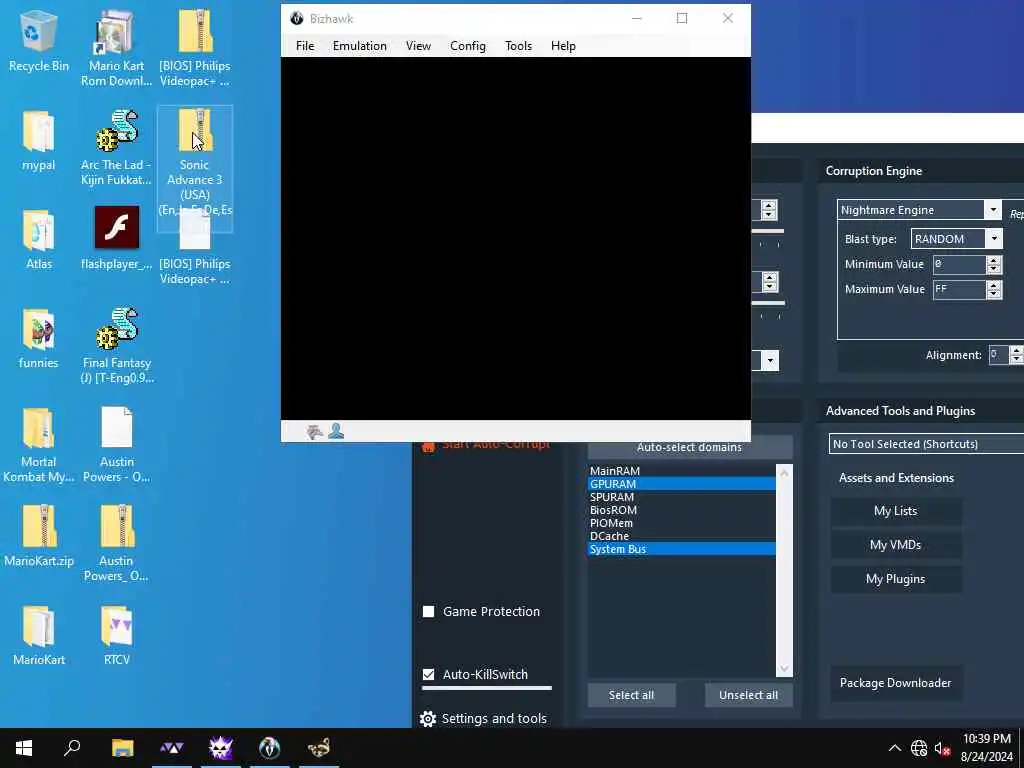Click the Select all domains button
This screenshot has width=1024, height=768.
(x=632, y=695)
